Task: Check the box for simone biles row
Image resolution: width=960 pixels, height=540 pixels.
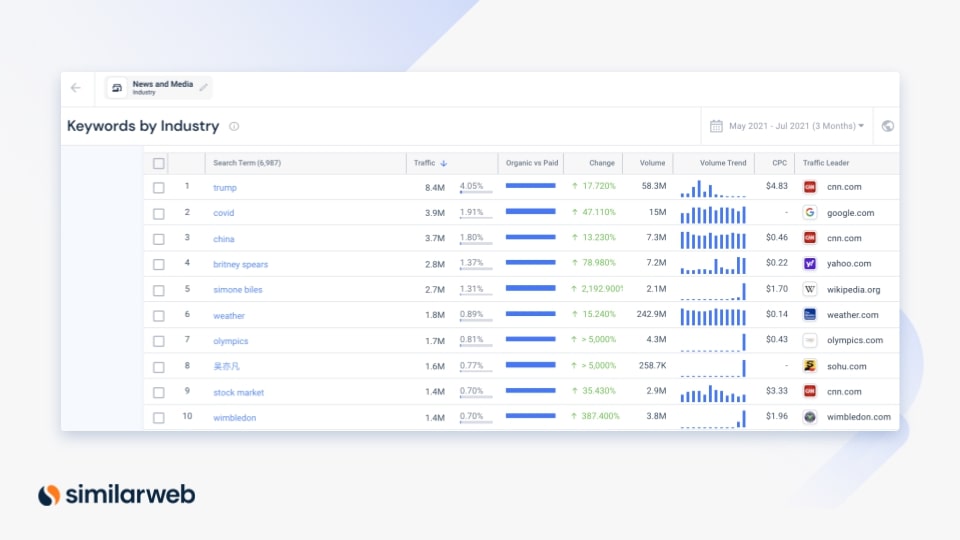Action: point(159,290)
